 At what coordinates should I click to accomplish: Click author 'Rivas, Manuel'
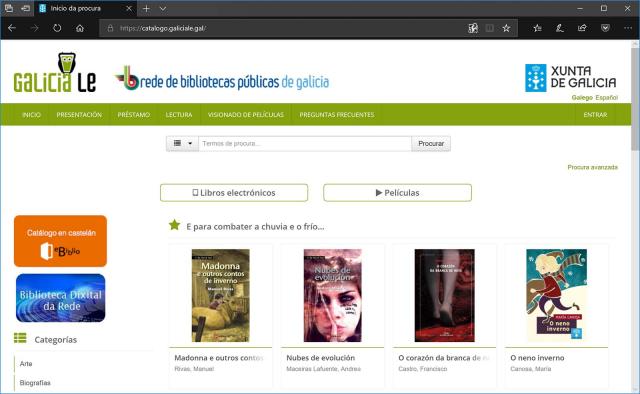[x=194, y=369]
